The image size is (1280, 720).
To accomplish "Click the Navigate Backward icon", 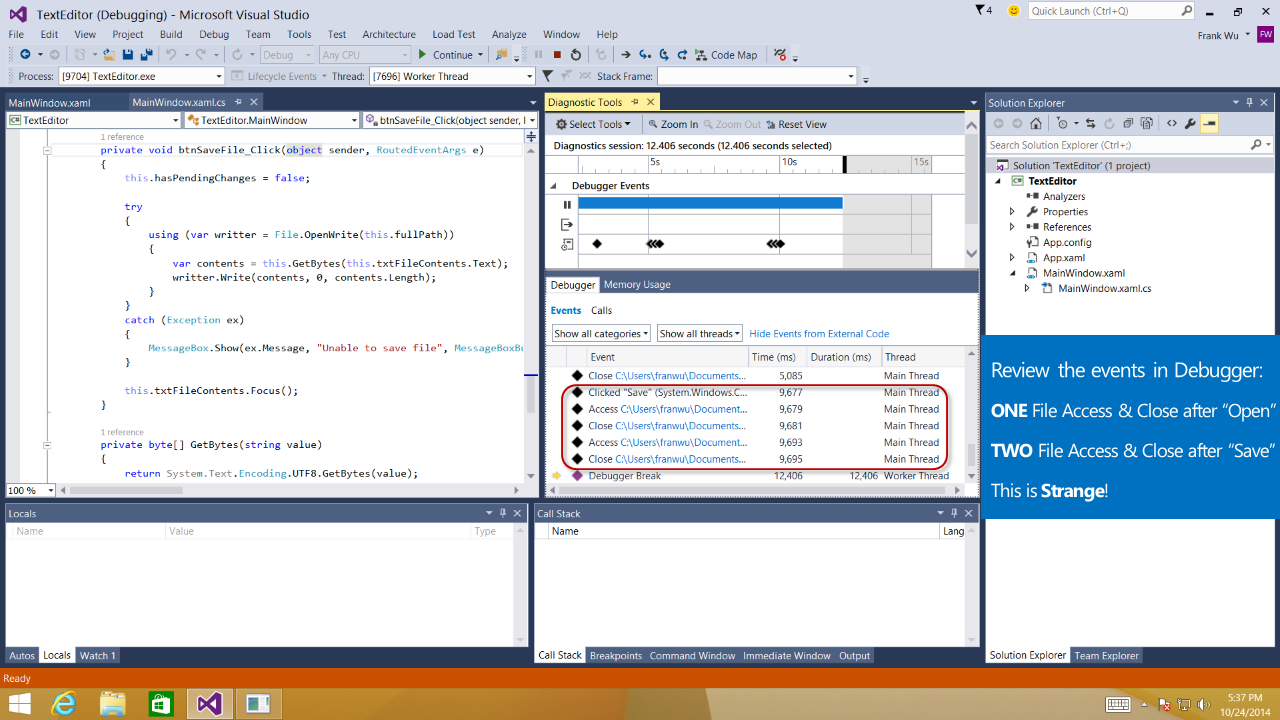I will (x=25, y=55).
